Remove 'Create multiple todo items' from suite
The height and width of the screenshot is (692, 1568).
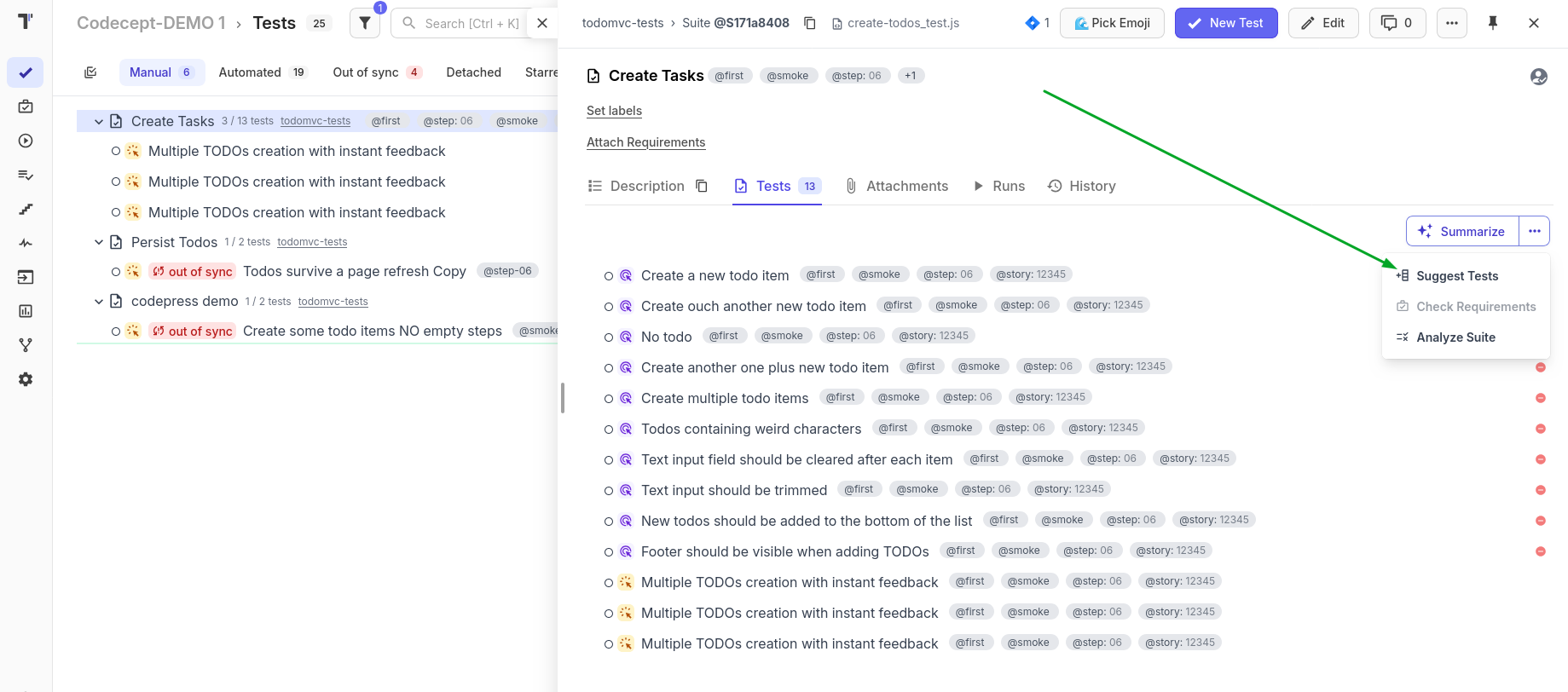click(x=1541, y=398)
